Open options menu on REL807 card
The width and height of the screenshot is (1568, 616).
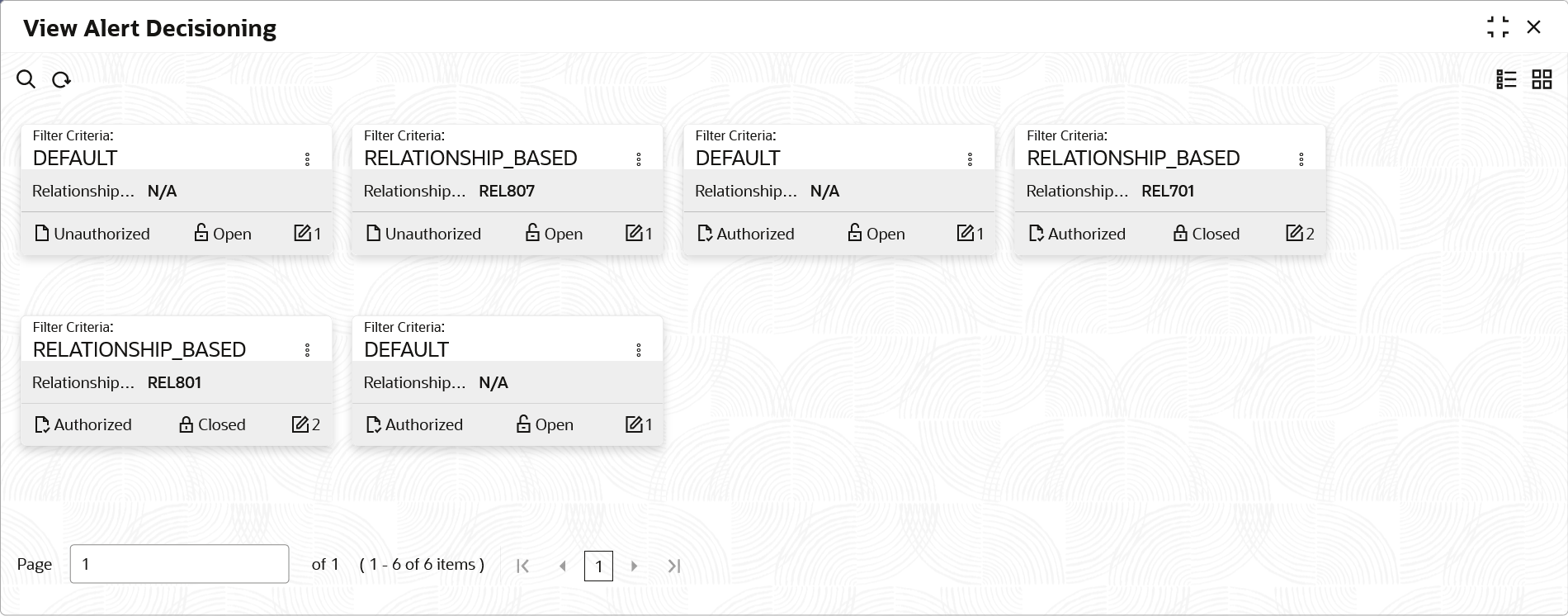[639, 159]
